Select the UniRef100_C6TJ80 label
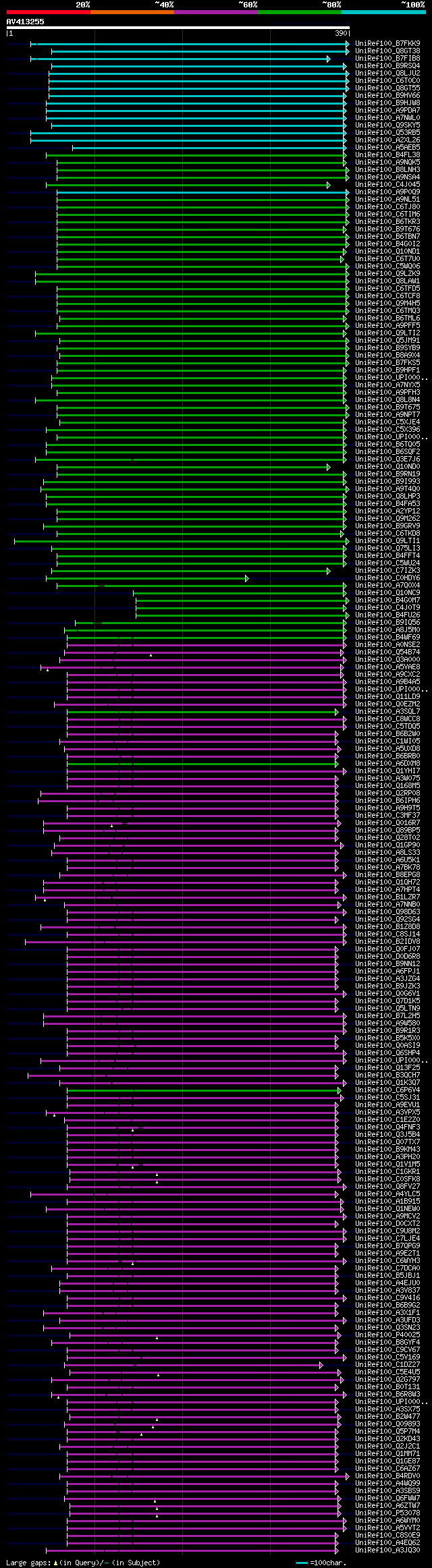This screenshot has height=1568, width=432. pyautogui.click(x=387, y=207)
